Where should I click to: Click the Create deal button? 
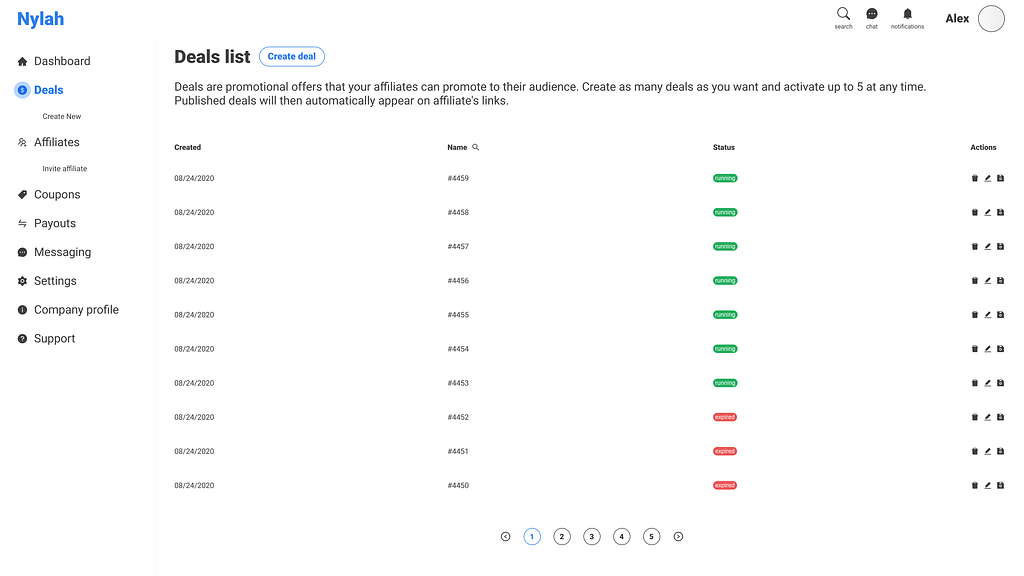point(292,57)
